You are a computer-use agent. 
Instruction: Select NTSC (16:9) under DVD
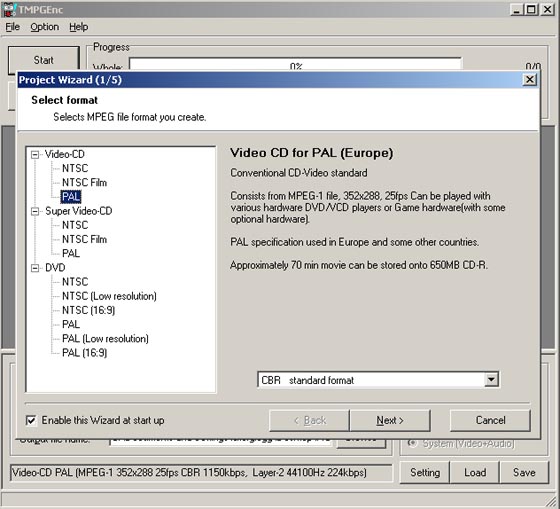point(89,310)
